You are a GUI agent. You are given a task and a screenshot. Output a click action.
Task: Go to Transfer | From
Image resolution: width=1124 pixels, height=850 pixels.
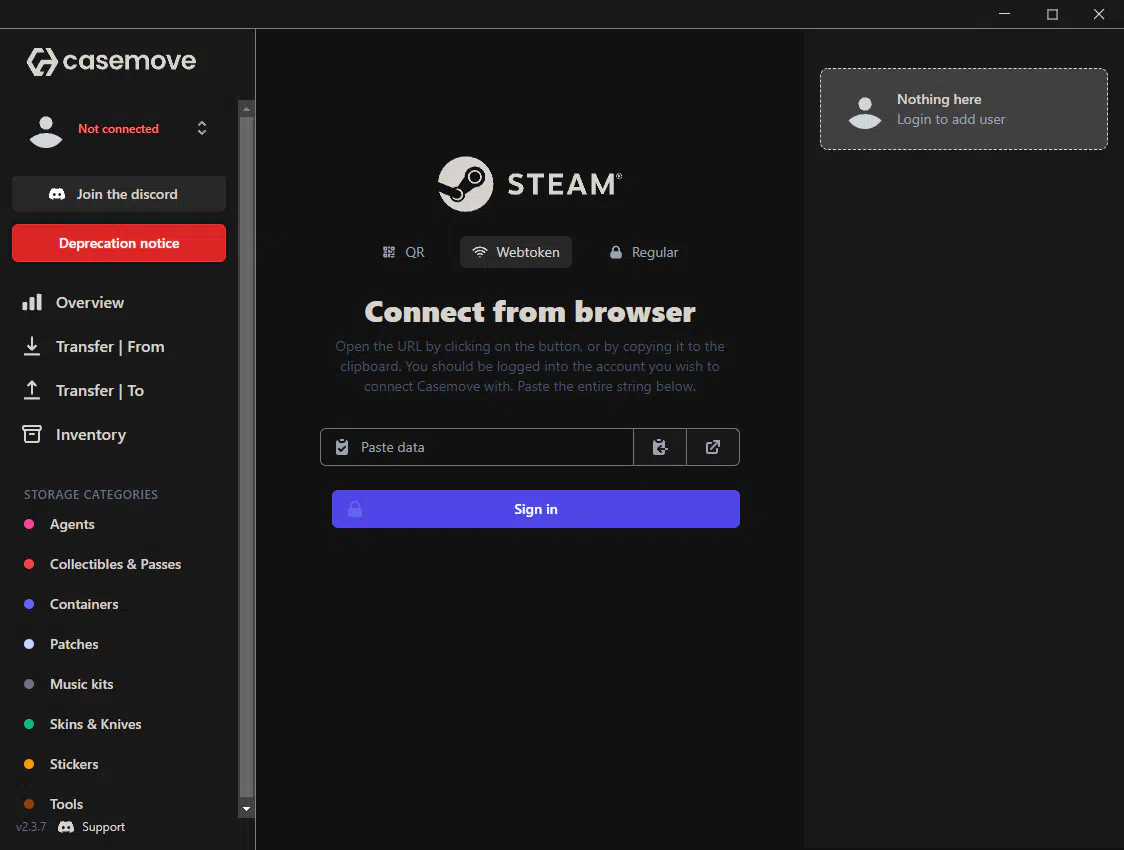click(110, 347)
